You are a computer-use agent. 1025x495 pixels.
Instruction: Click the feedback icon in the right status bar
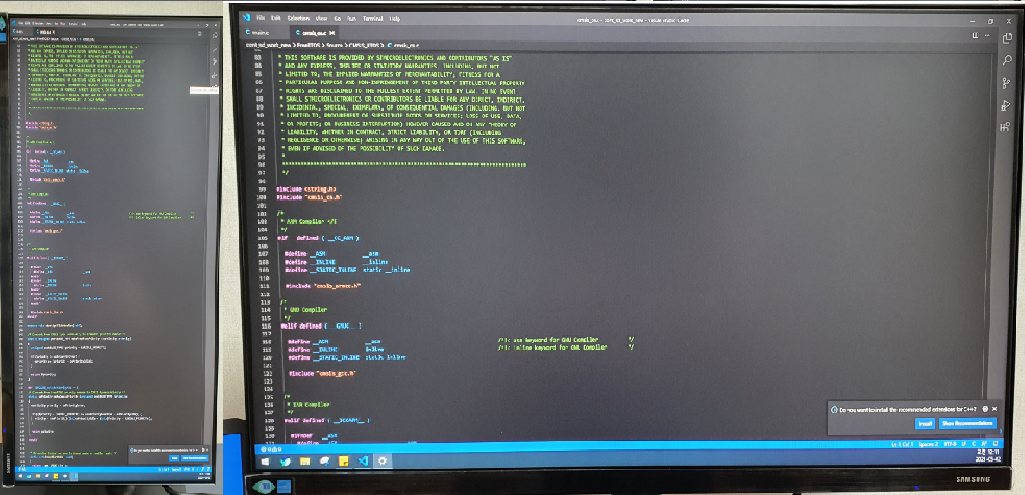coord(984,444)
